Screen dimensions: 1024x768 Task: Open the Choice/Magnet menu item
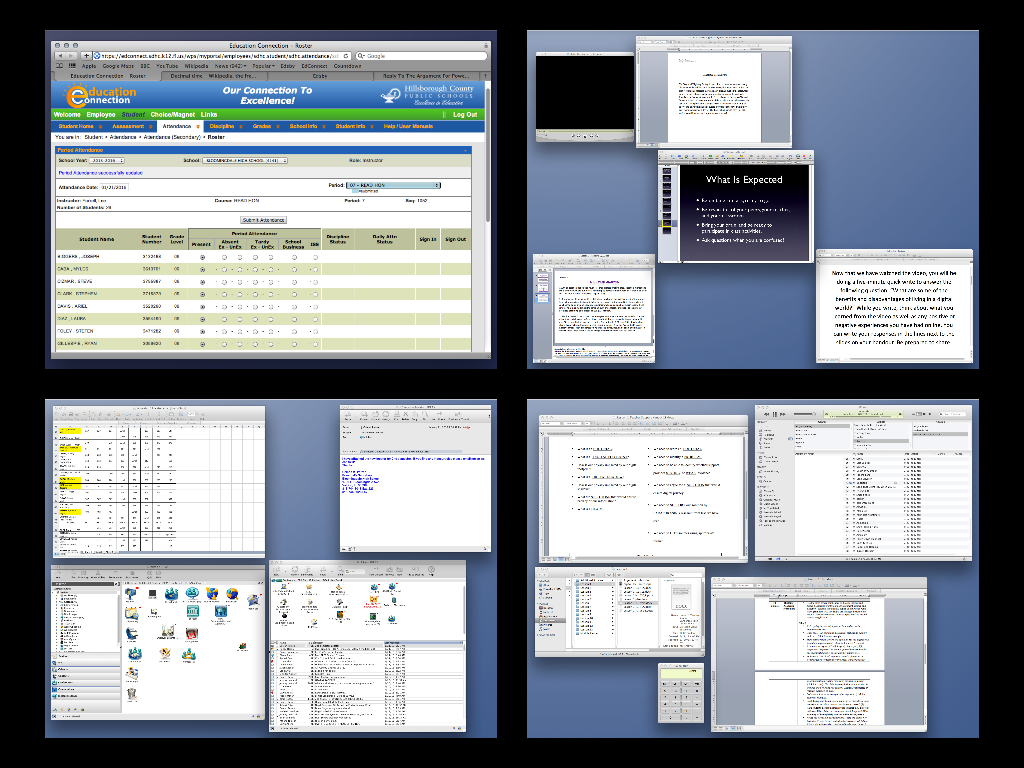[172, 115]
